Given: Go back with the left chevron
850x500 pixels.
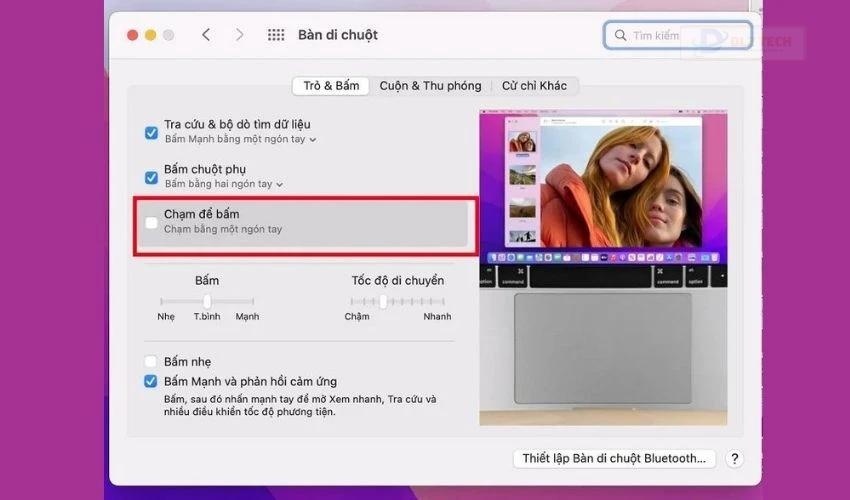Looking at the screenshot, I should coord(206,35).
